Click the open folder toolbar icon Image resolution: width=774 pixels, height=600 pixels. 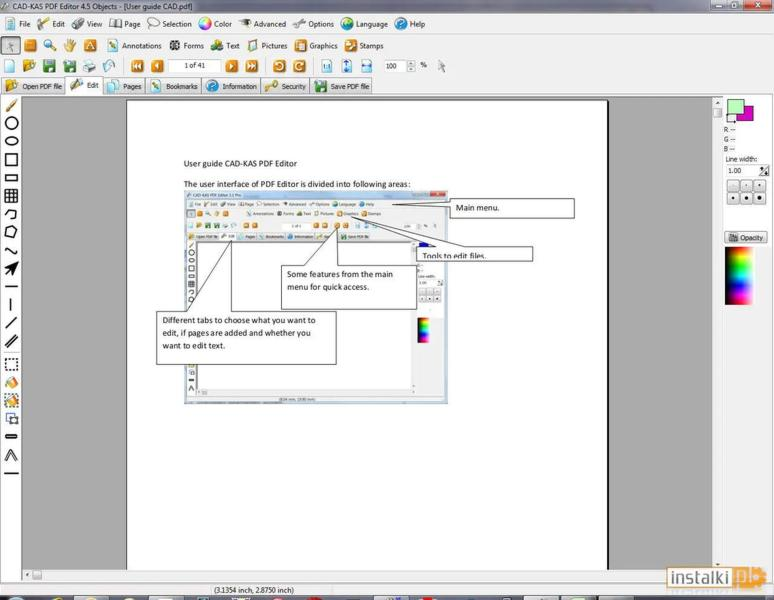click(29, 66)
